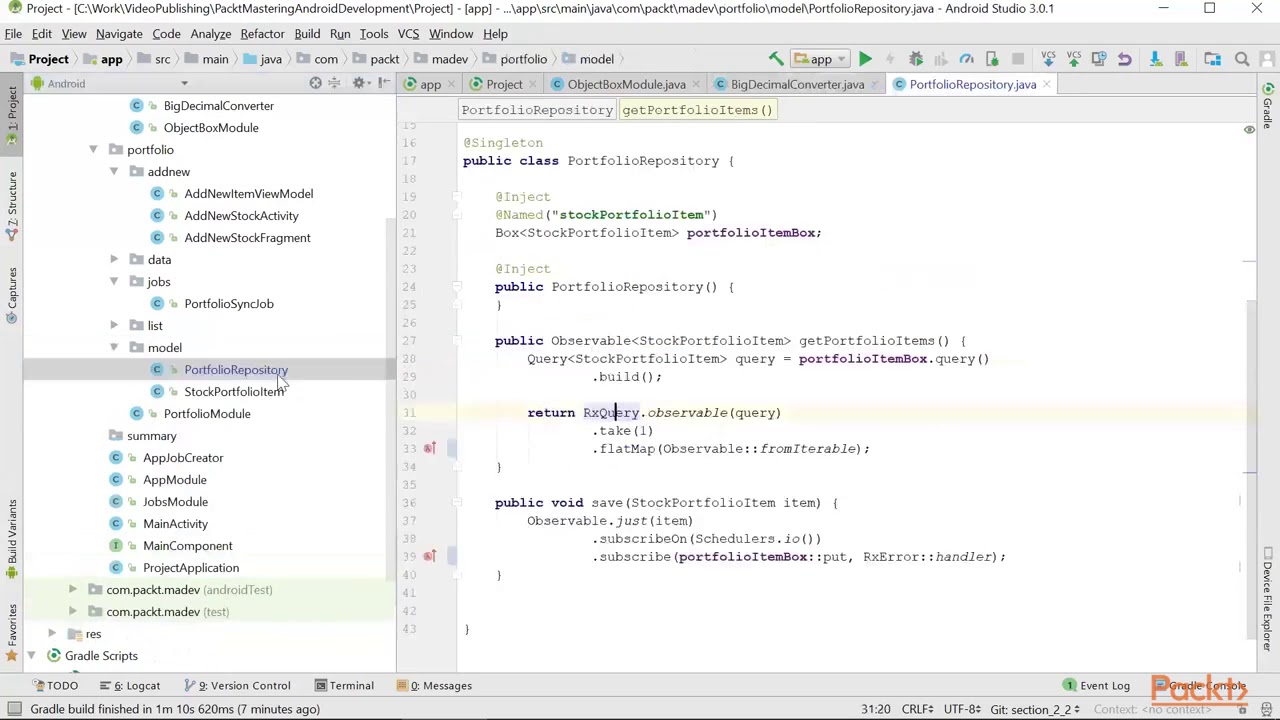The height and width of the screenshot is (720, 1280).
Task: Click gutter lambda icon on line 33
Action: (429, 448)
